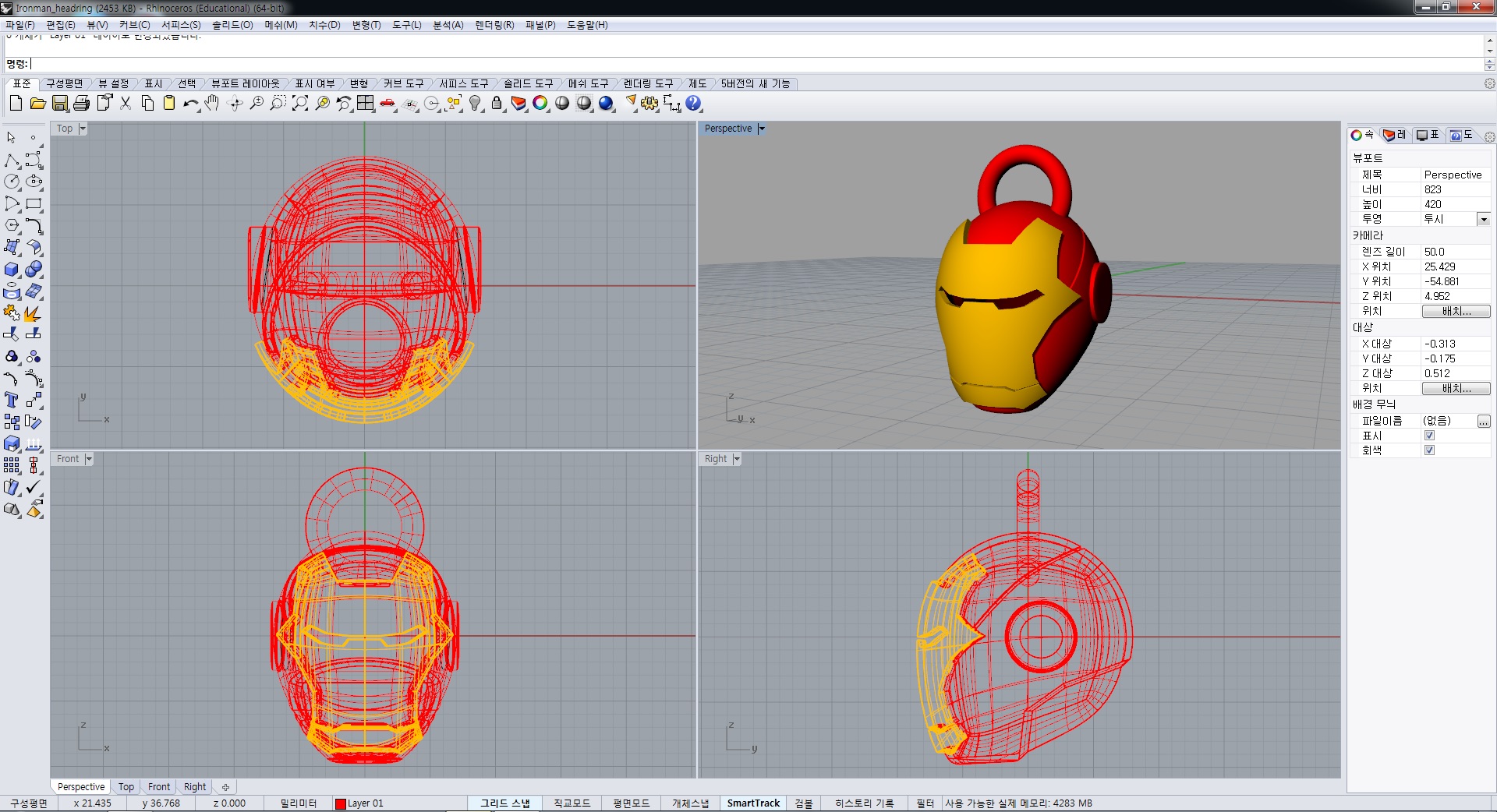
Task: Browse background file with the ... button
Action: (x=1484, y=422)
